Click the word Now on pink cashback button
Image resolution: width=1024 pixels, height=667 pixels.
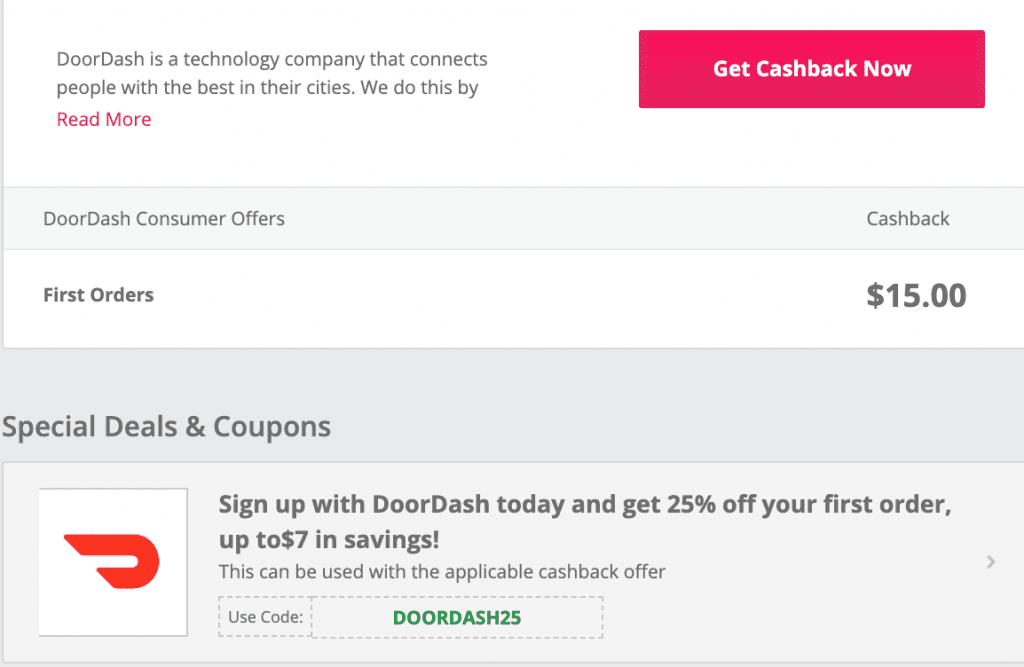click(x=887, y=69)
